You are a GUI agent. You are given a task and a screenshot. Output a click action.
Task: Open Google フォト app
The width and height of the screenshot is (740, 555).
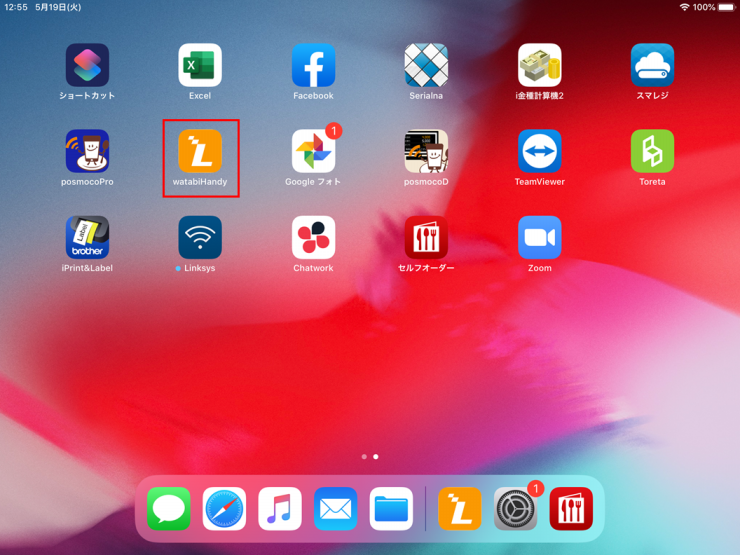click(313, 151)
